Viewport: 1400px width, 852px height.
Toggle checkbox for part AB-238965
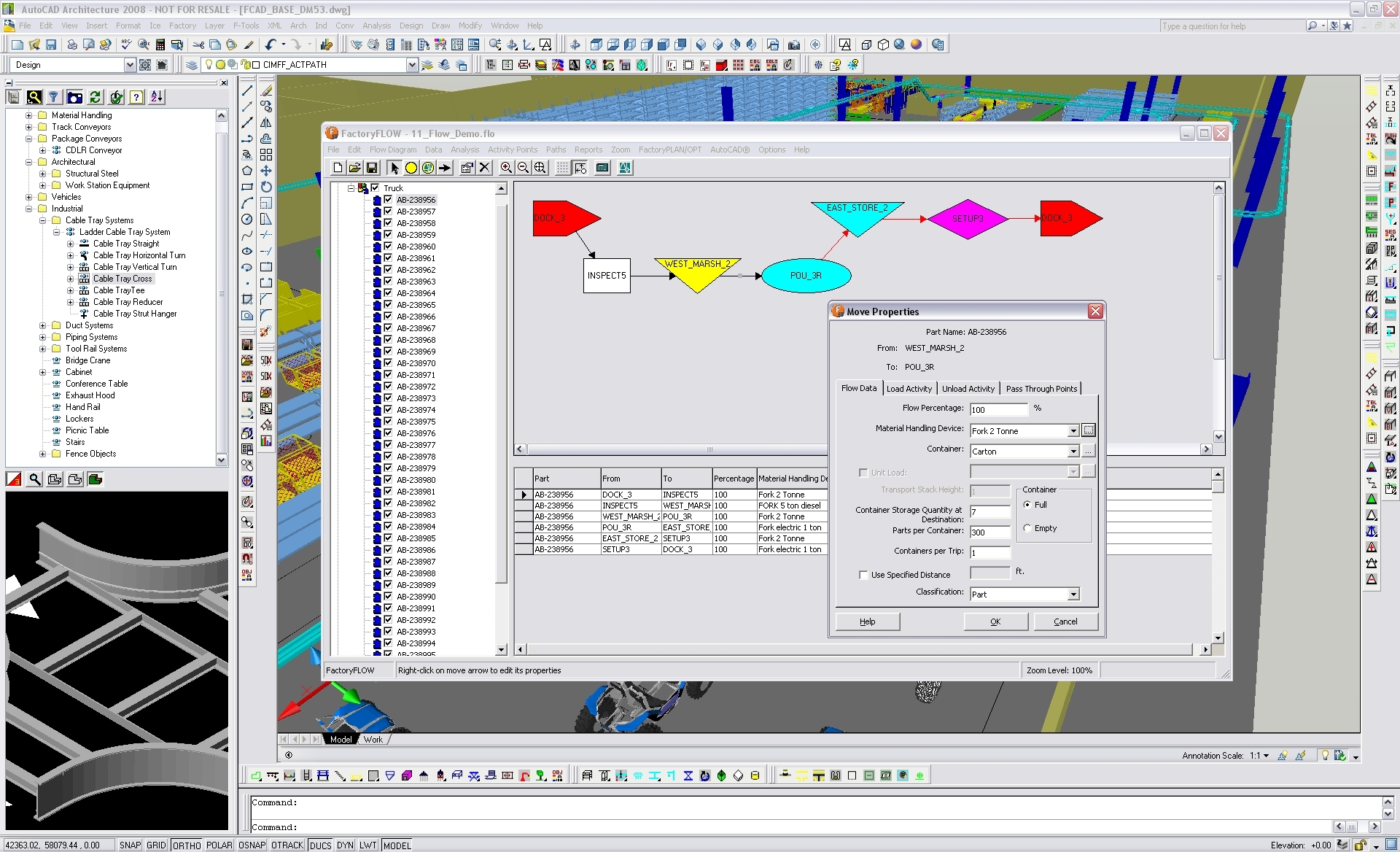tap(388, 305)
